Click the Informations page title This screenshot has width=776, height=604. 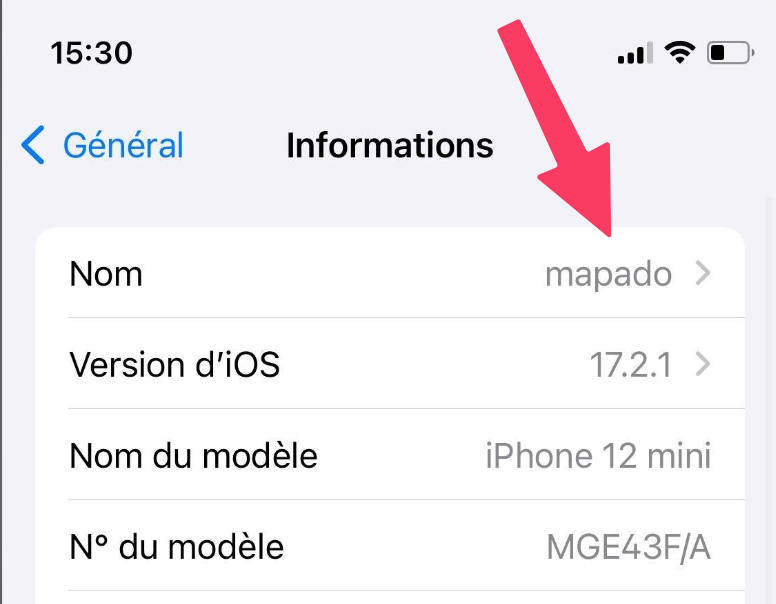390,145
